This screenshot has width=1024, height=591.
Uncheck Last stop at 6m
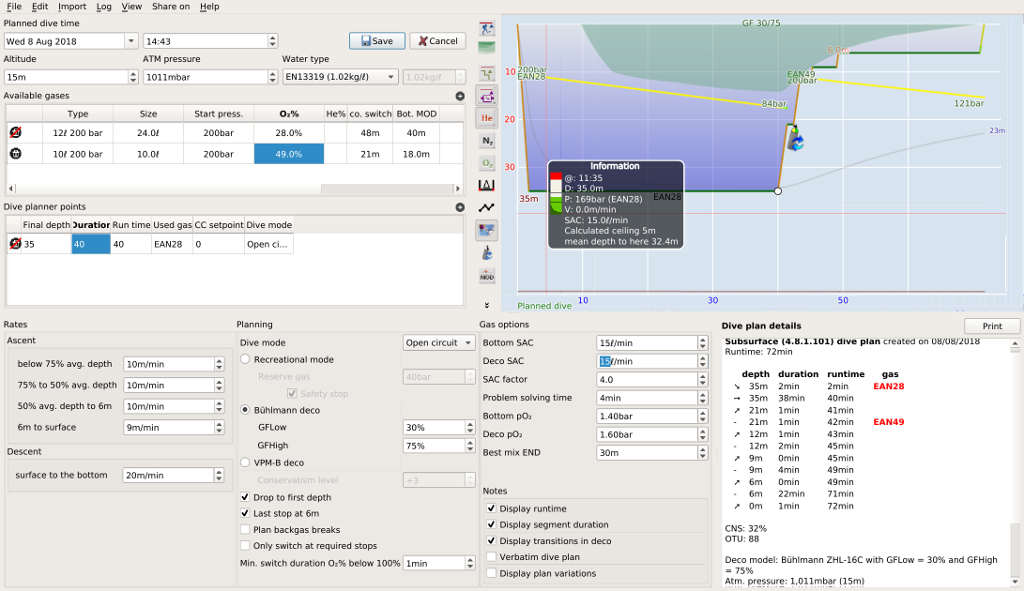click(245, 513)
